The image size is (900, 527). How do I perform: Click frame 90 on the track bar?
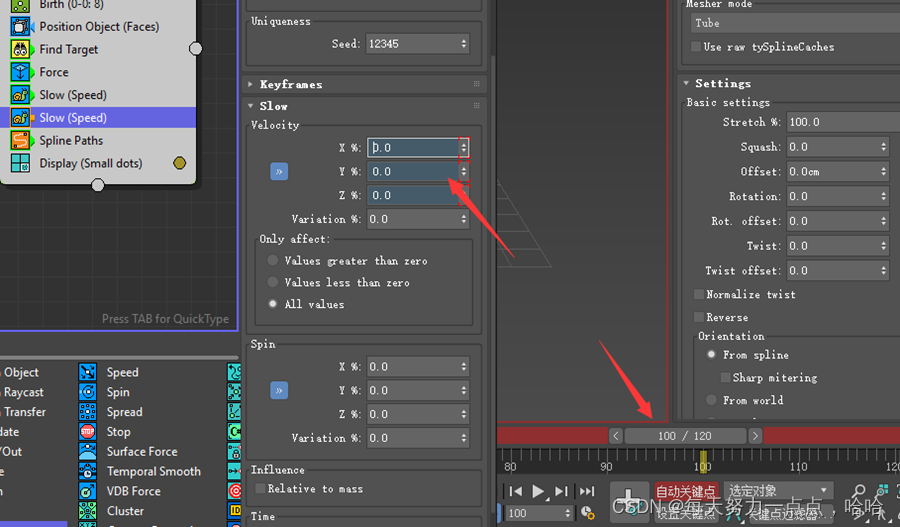click(x=606, y=467)
